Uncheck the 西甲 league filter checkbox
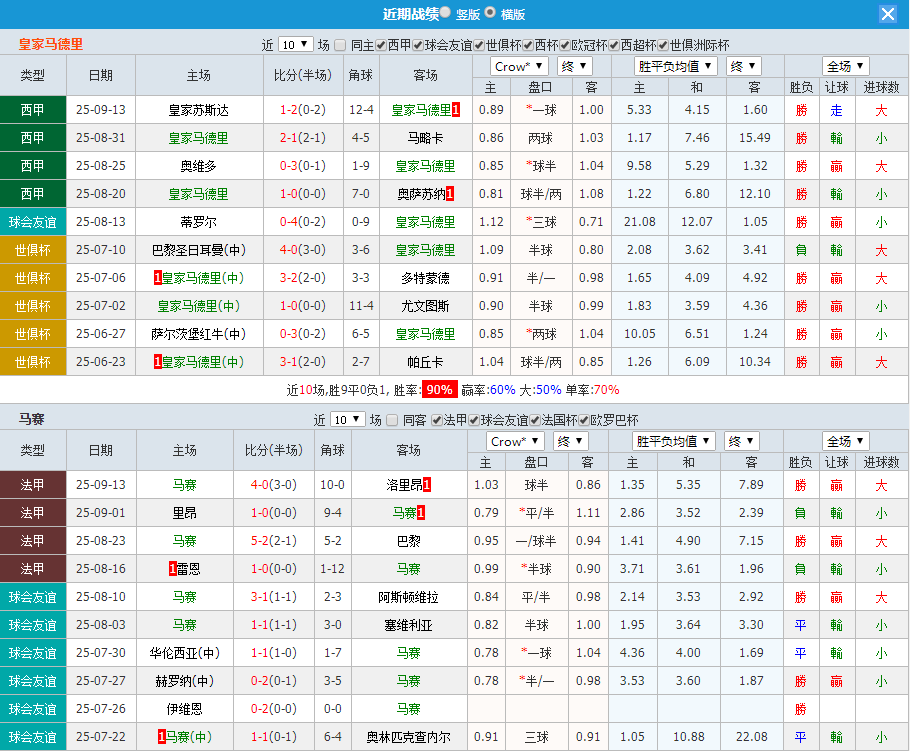 [379, 45]
